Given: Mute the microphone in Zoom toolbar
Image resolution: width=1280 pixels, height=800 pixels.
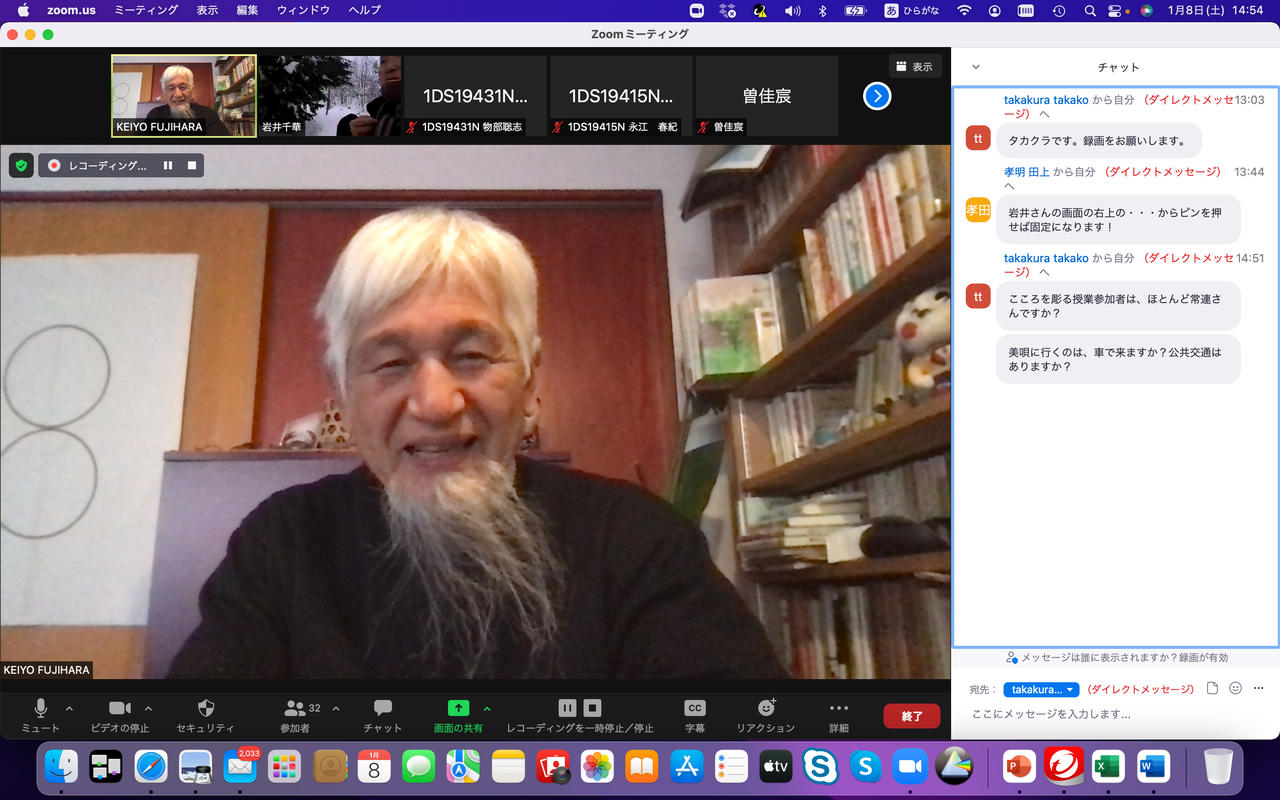Looking at the screenshot, I should pyautogui.click(x=41, y=715).
